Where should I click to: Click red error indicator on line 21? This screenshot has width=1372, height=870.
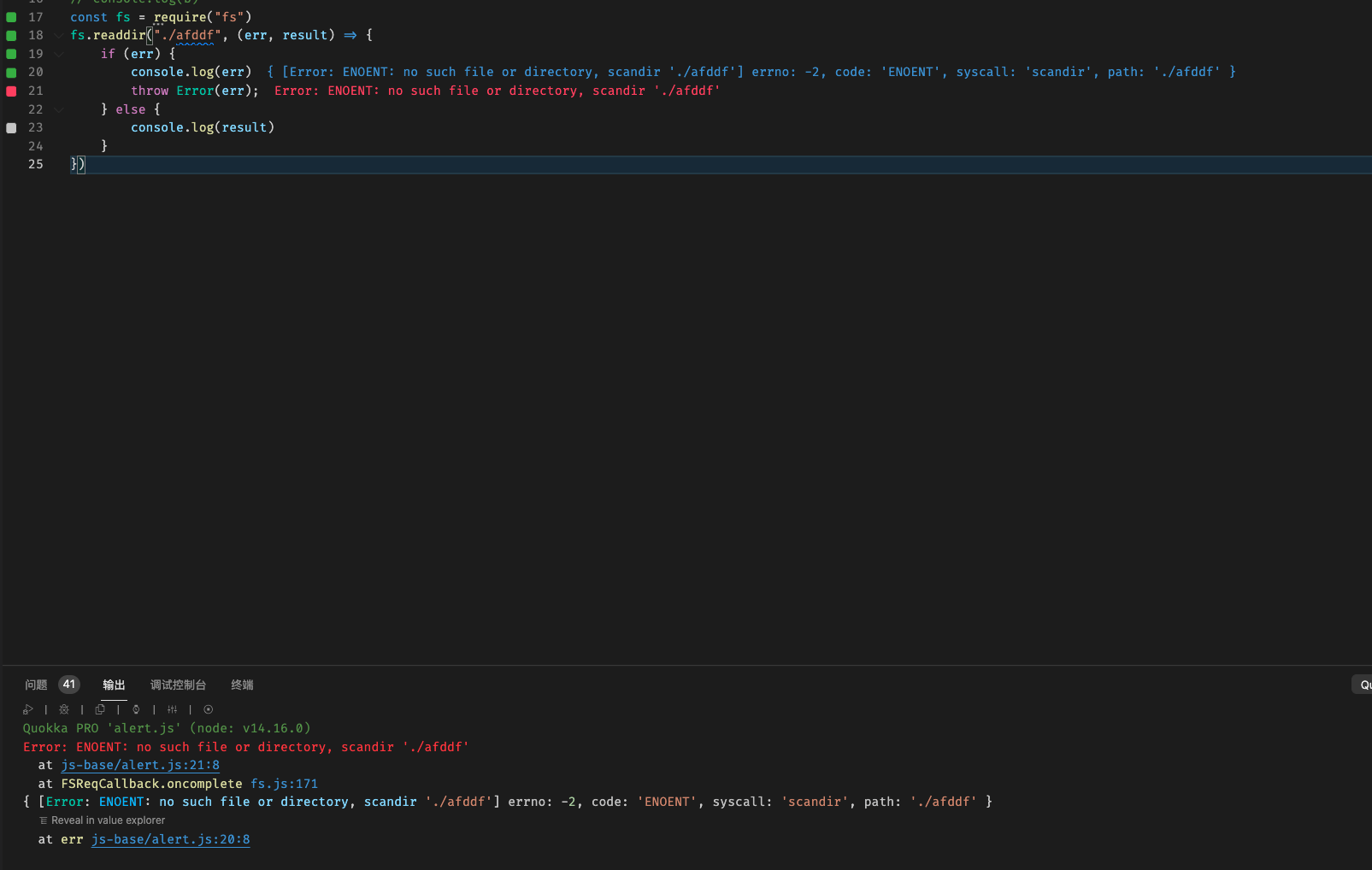coord(11,91)
